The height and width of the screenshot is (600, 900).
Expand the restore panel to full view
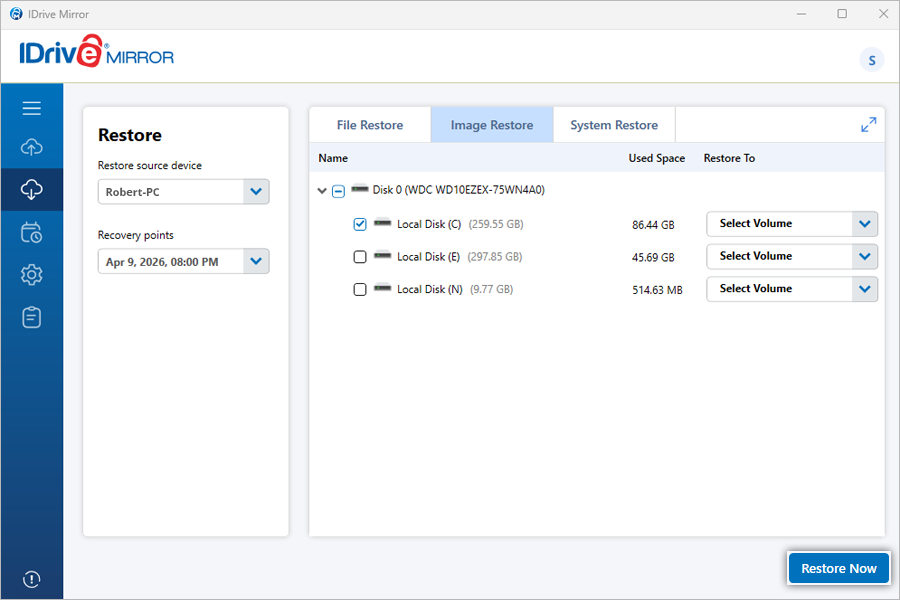868,125
